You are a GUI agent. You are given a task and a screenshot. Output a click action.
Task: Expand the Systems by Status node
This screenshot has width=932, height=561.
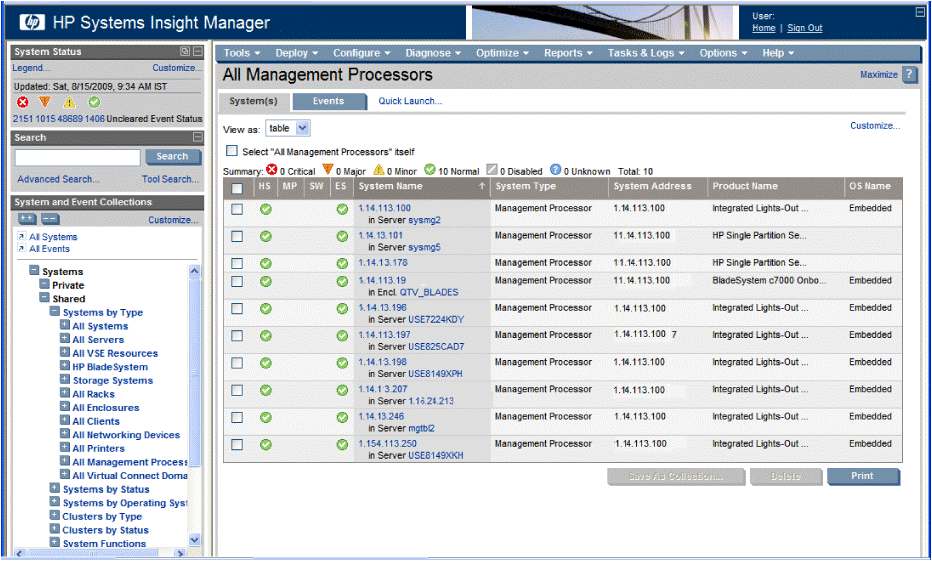click(x=55, y=488)
